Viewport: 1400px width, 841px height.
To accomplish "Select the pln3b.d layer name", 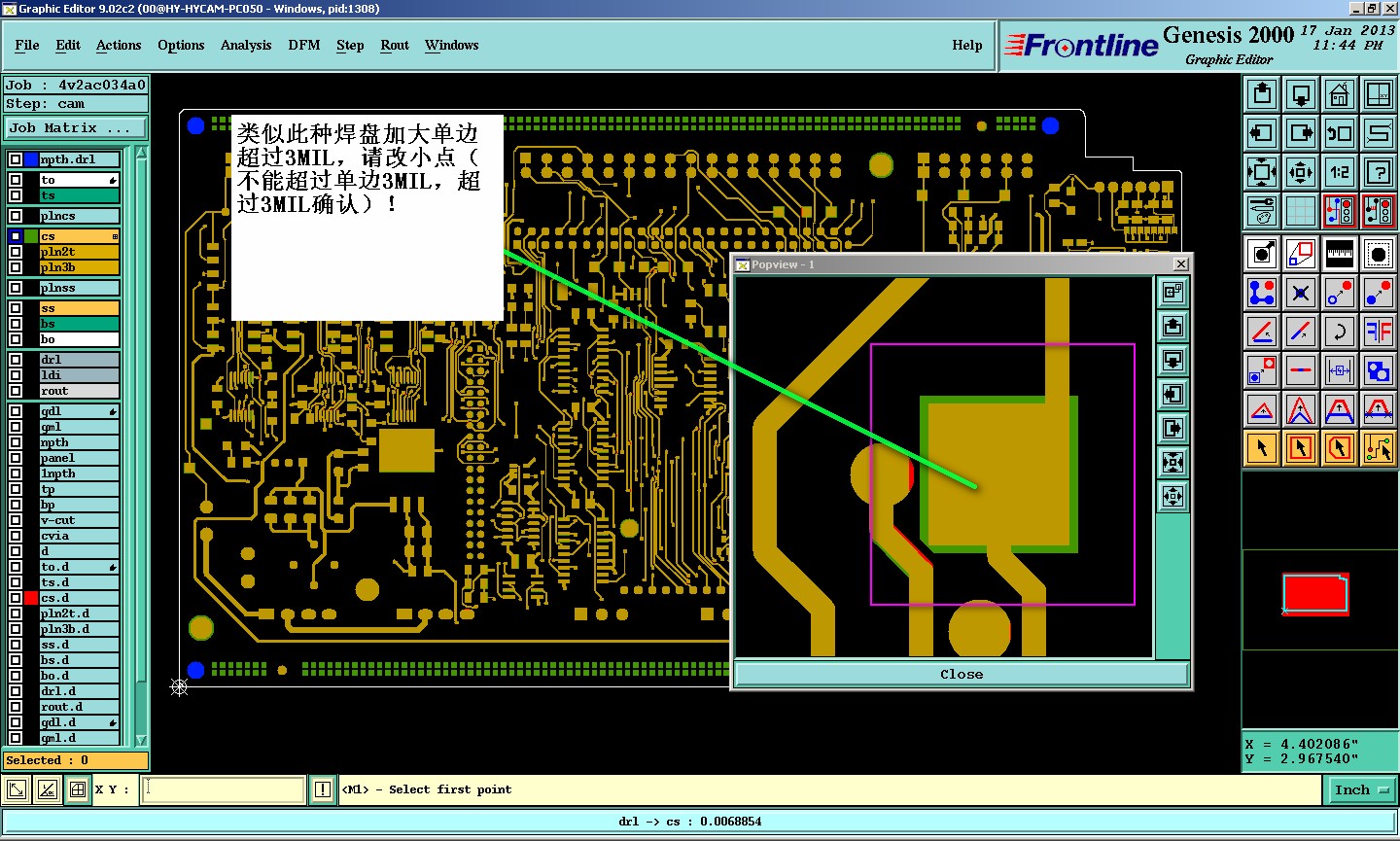I will [x=80, y=629].
